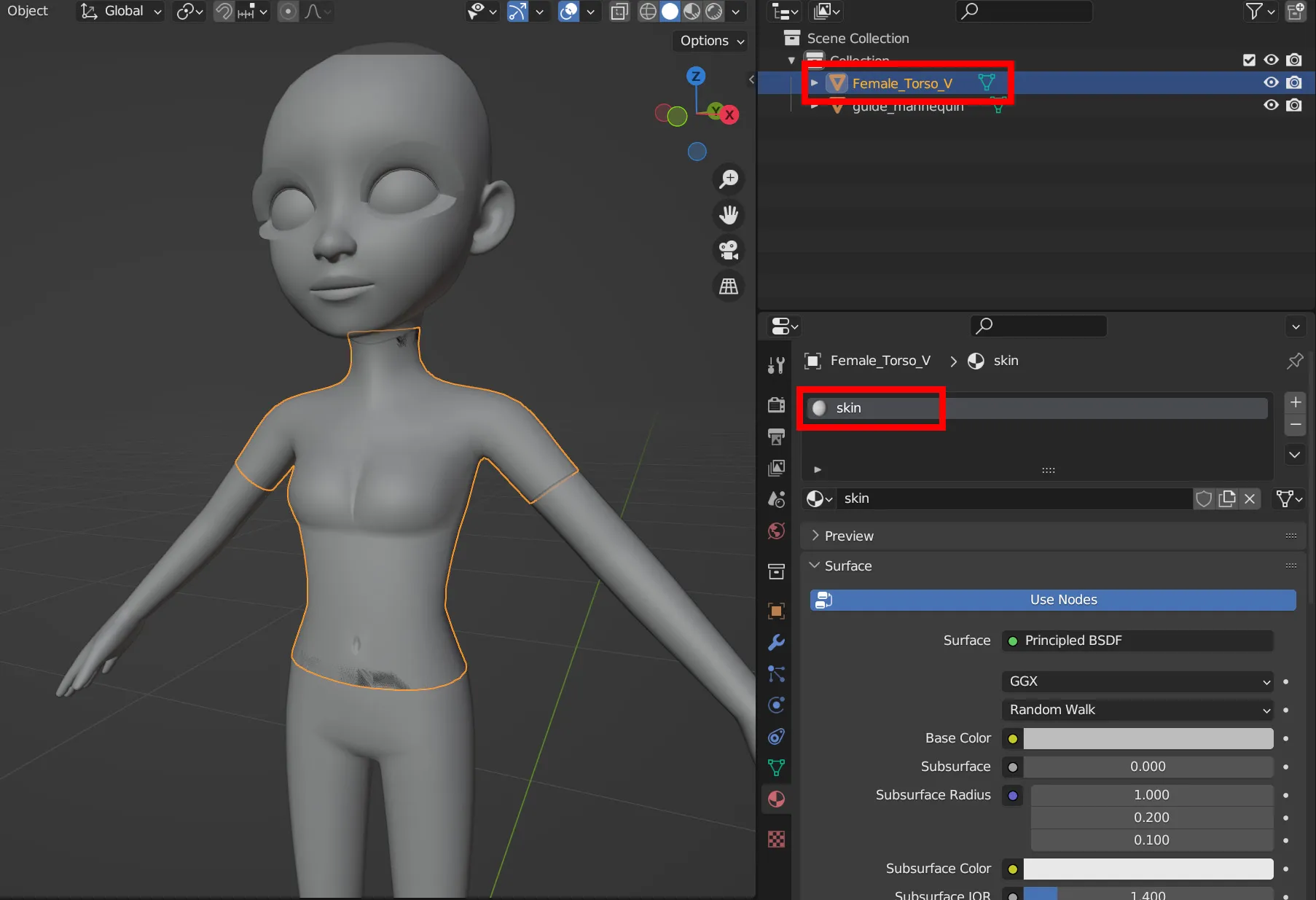Viewport: 1316px width, 900px height.
Task: Open the Material properties tab
Action: pyautogui.click(x=776, y=799)
